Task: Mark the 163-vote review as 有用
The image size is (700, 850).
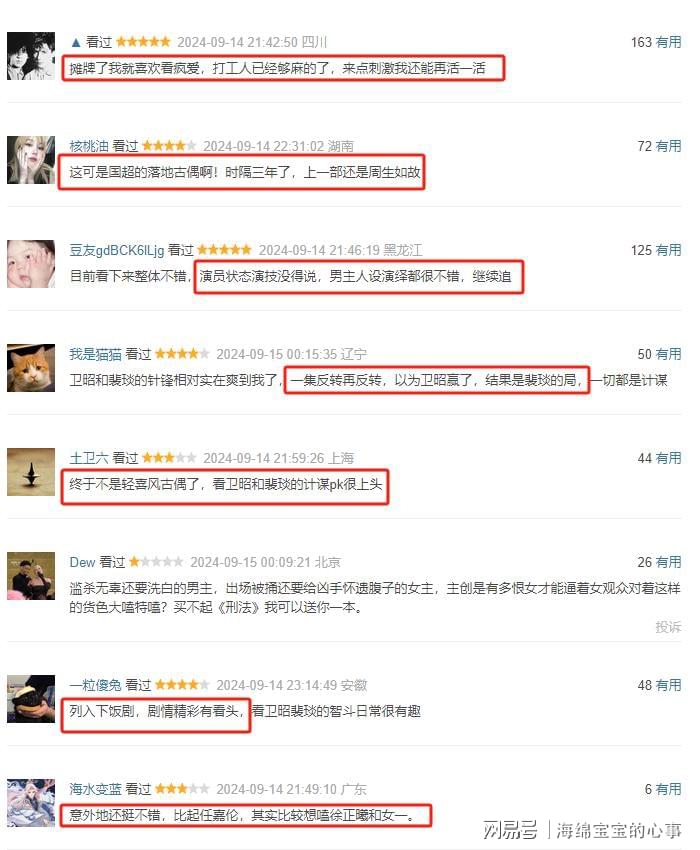Action: [668, 42]
